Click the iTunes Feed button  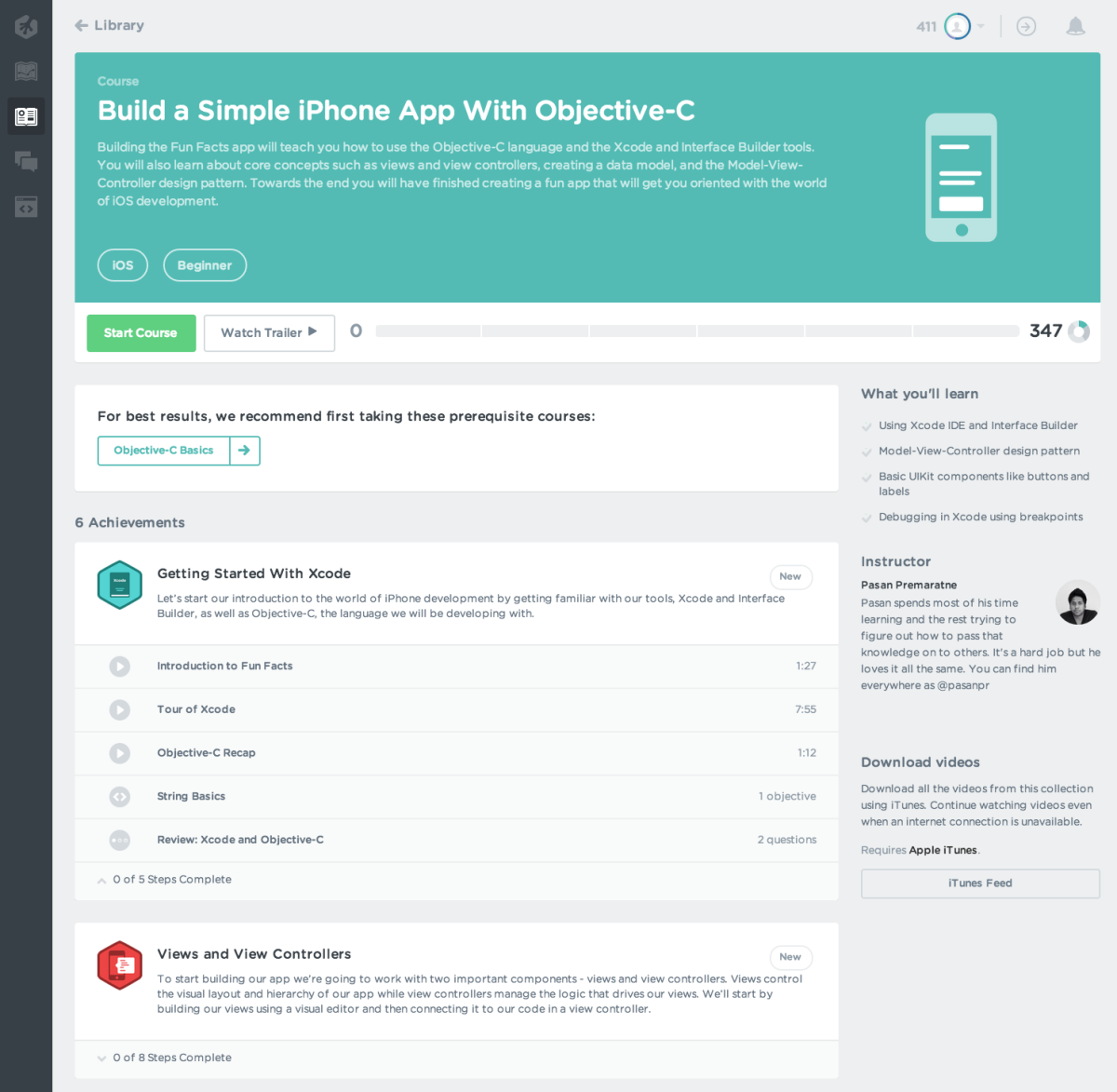[980, 883]
